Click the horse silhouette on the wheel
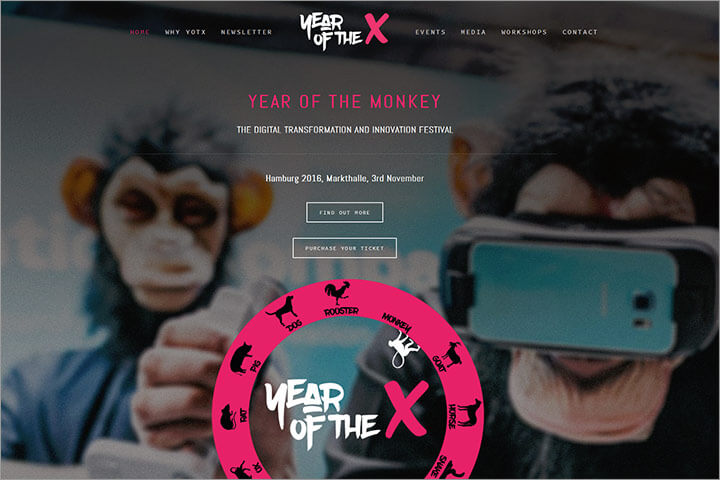 pos(470,412)
